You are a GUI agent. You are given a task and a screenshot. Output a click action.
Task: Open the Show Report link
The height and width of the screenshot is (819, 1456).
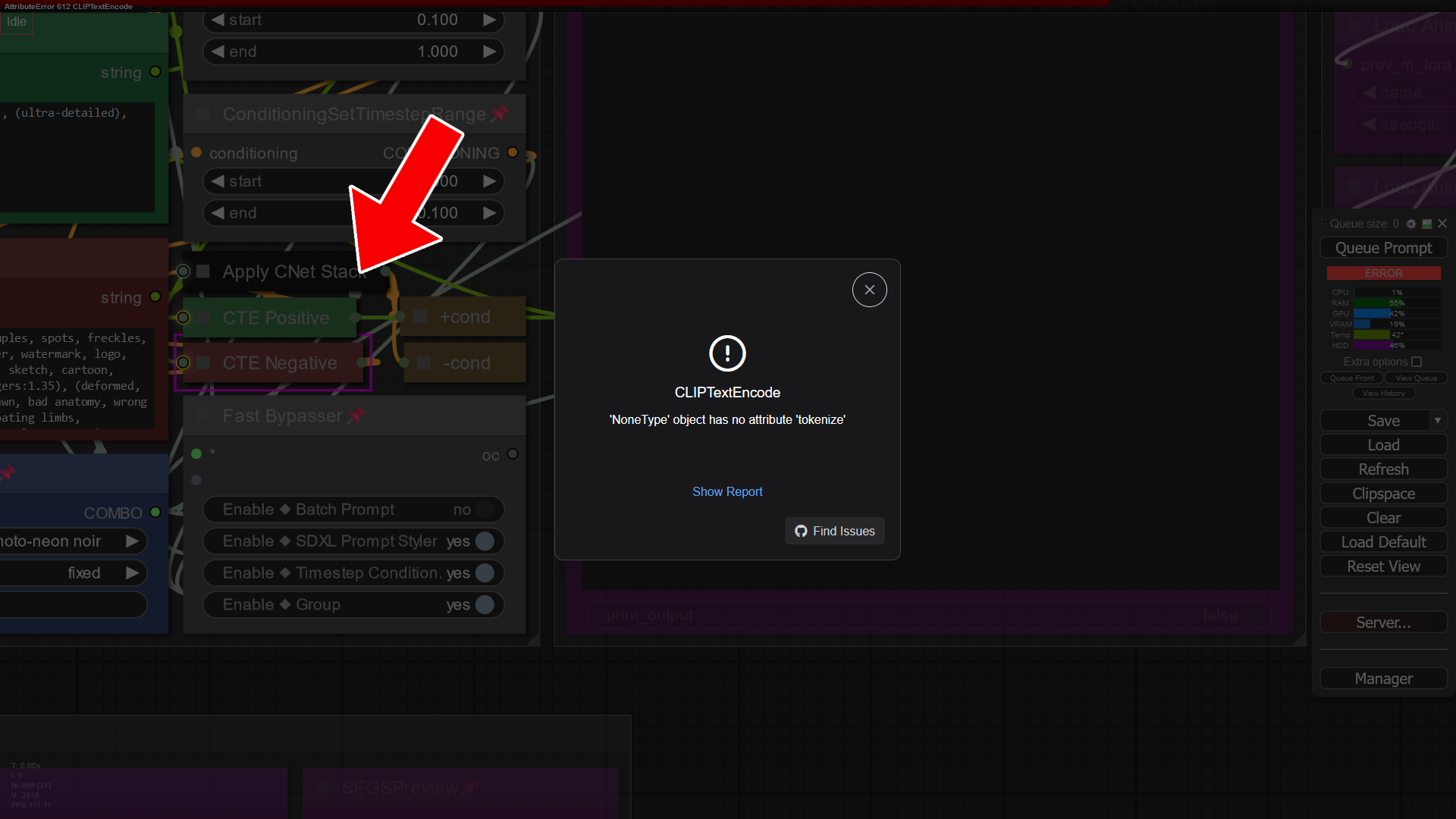[x=727, y=491]
